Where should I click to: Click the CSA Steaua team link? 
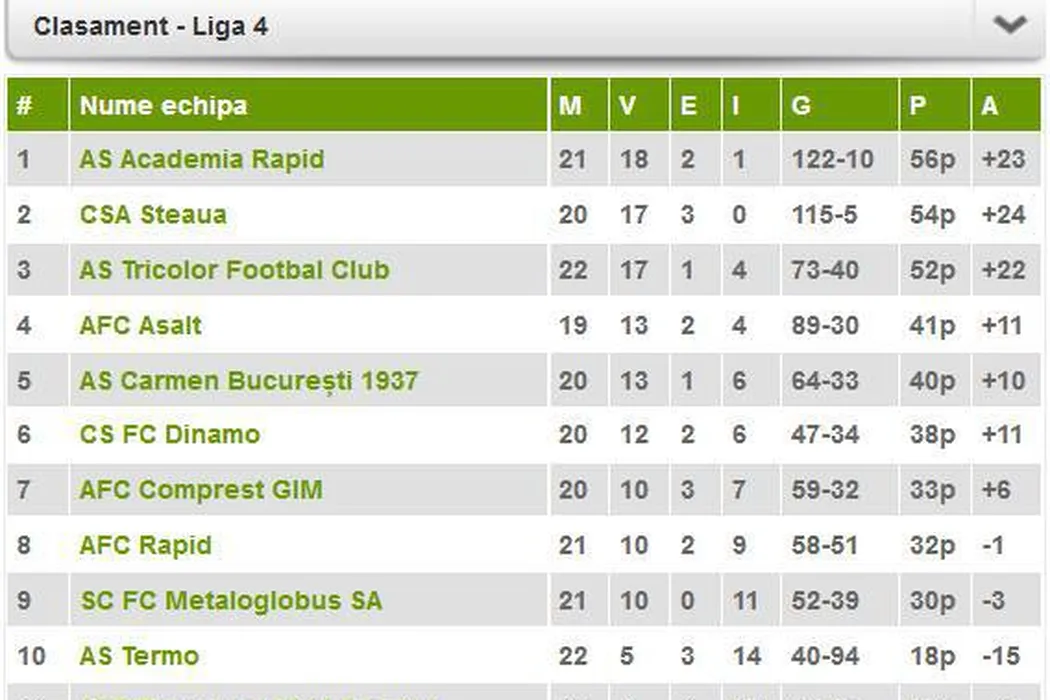(153, 215)
